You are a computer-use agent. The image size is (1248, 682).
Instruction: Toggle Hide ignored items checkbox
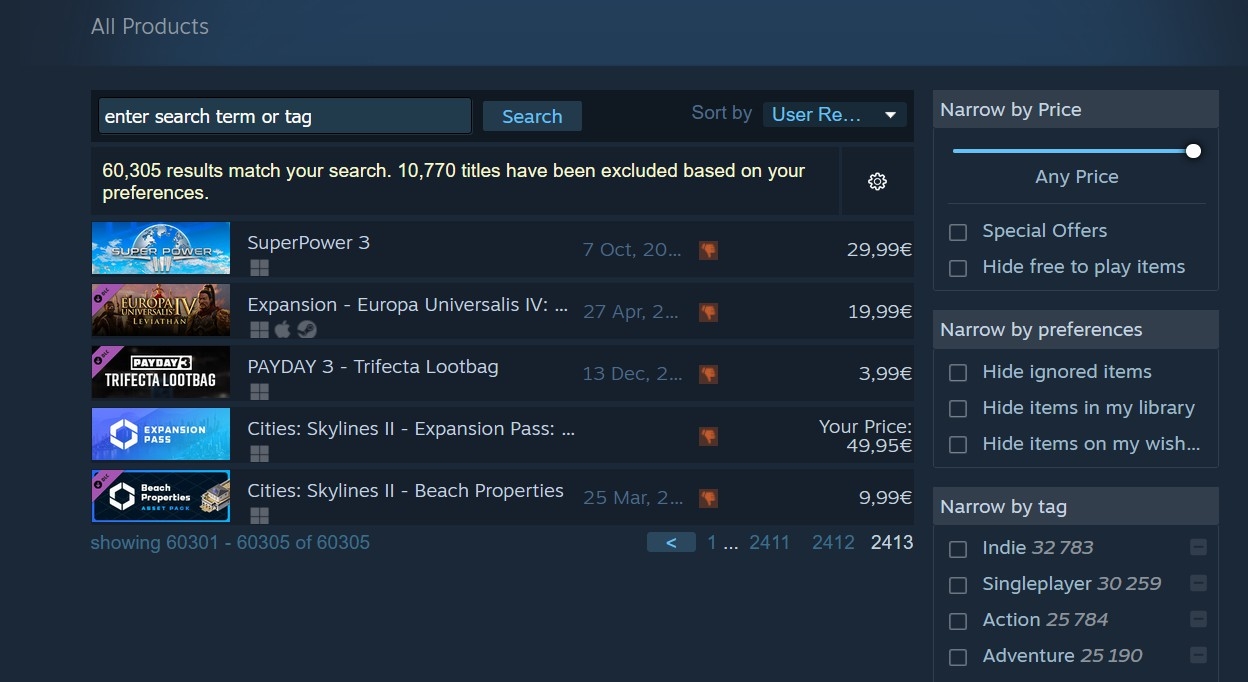pyautogui.click(x=958, y=373)
